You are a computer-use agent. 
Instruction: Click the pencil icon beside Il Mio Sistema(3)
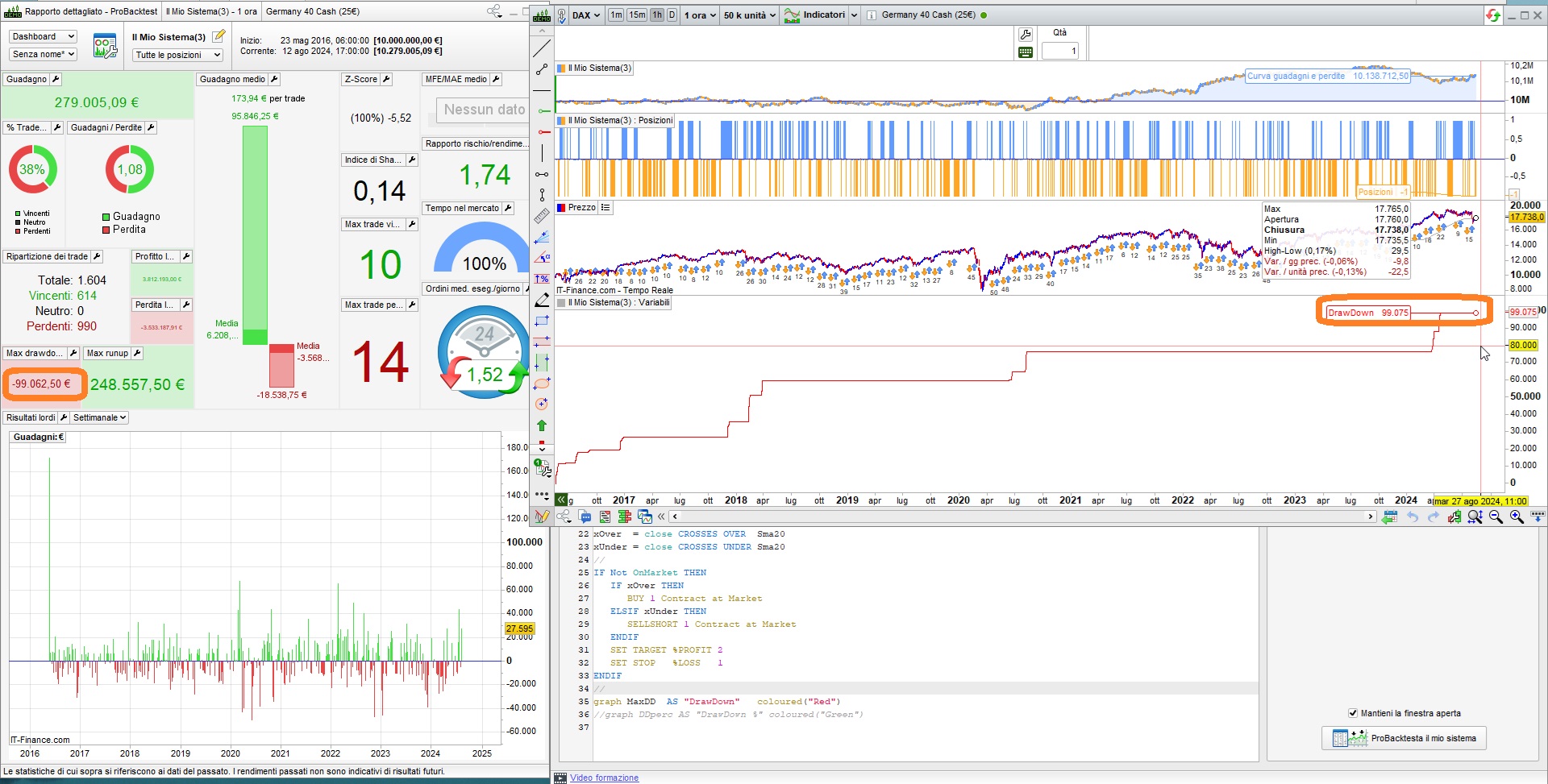click(218, 36)
